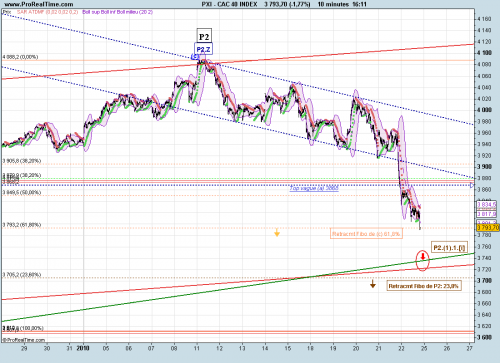This screenshot has height=363, width=500.
Task: Click the 4 160 price axis value
Action: (484, 19)
